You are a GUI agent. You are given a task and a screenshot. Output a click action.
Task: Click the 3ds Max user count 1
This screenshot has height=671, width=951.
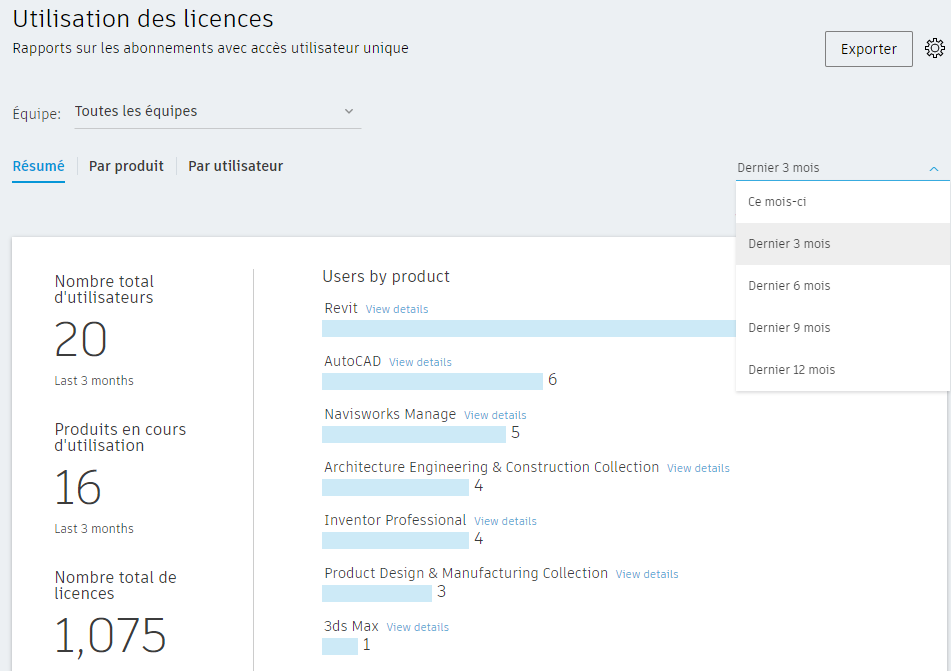click(366, 645)
